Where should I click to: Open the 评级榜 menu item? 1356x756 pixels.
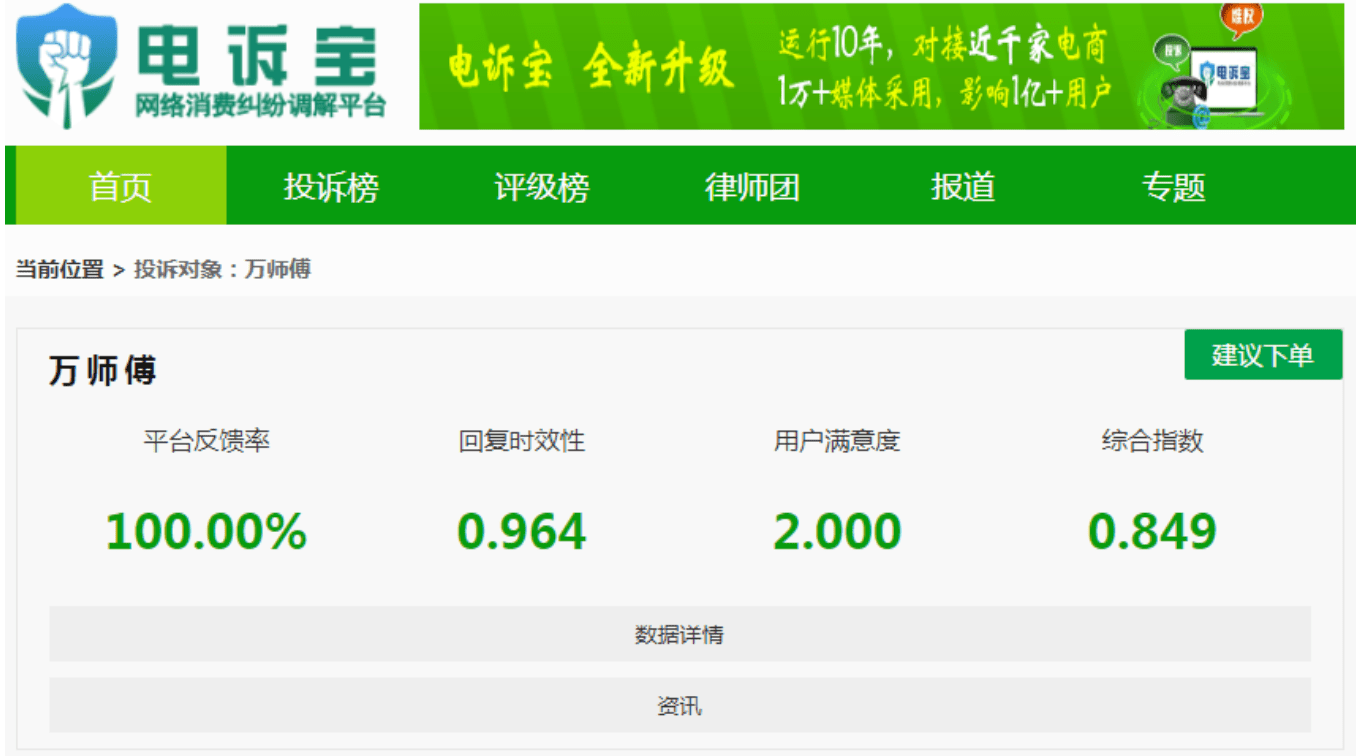[x=542, y=186]
